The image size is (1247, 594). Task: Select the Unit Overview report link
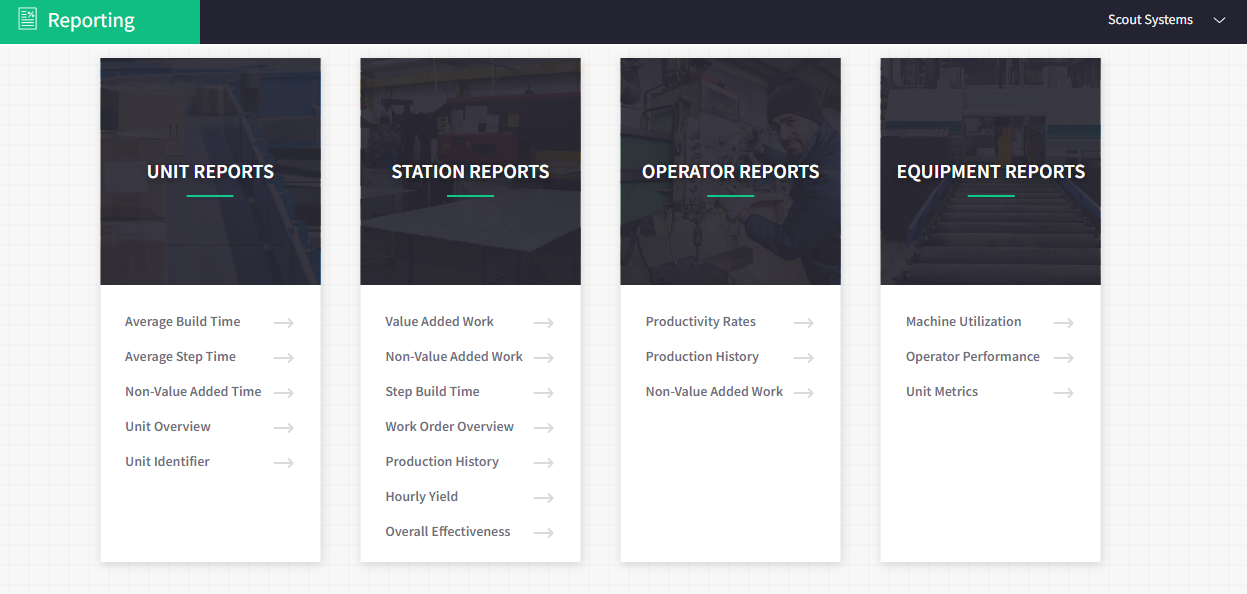click(168, 427)
